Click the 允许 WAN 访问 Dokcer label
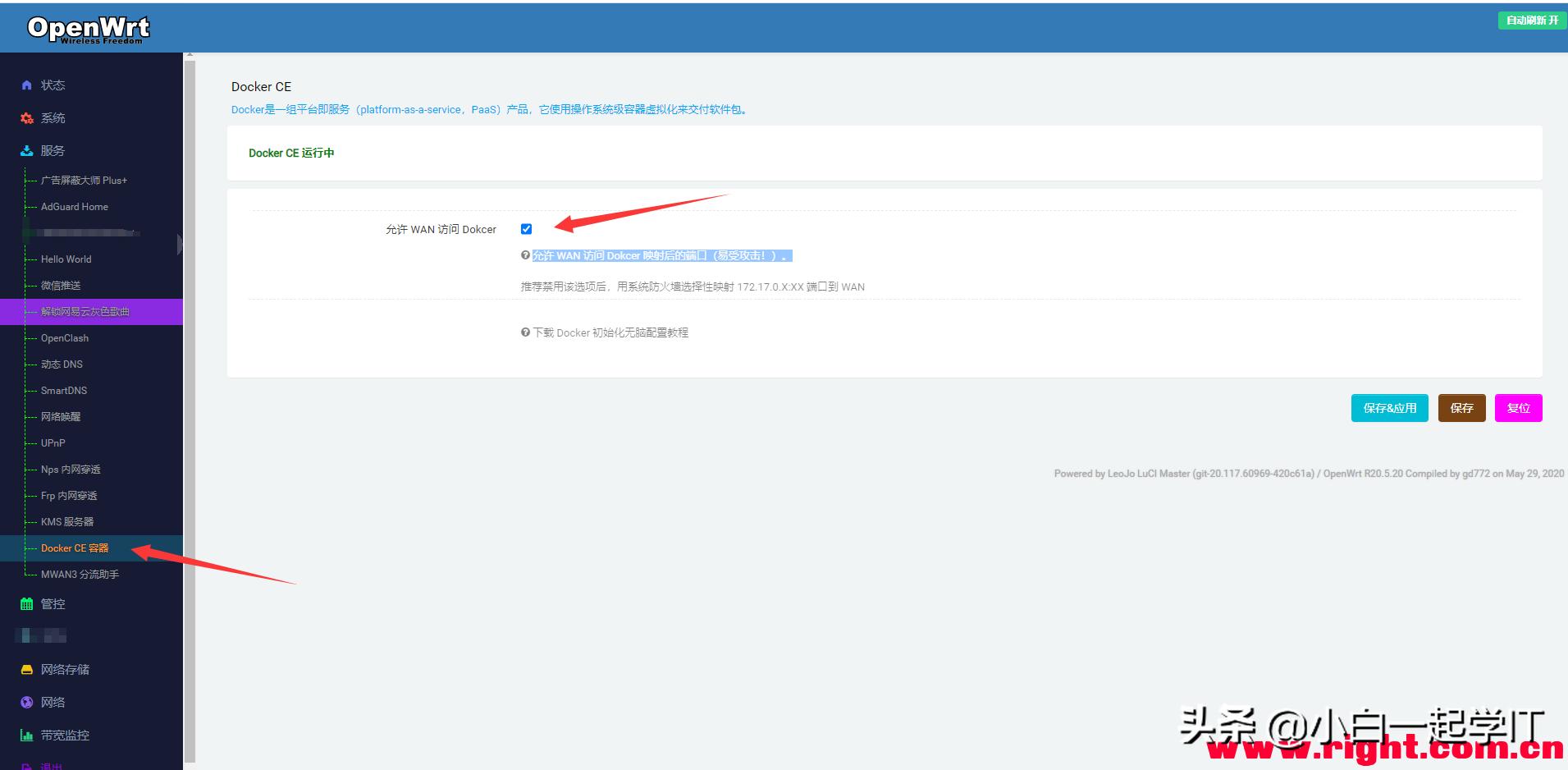This screenshot has height=770, width=1568. 441,229
